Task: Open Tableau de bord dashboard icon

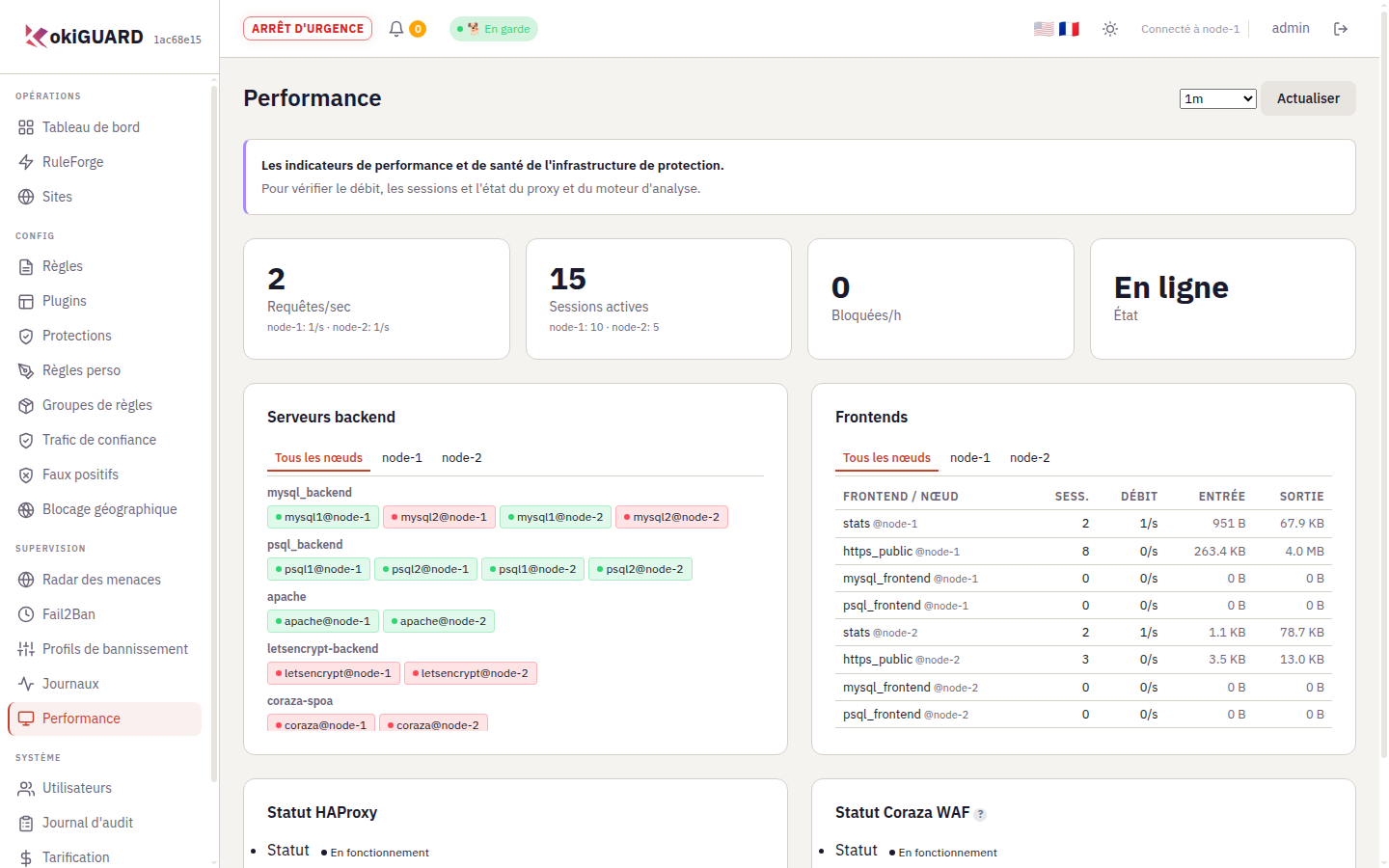Action: 26,127
